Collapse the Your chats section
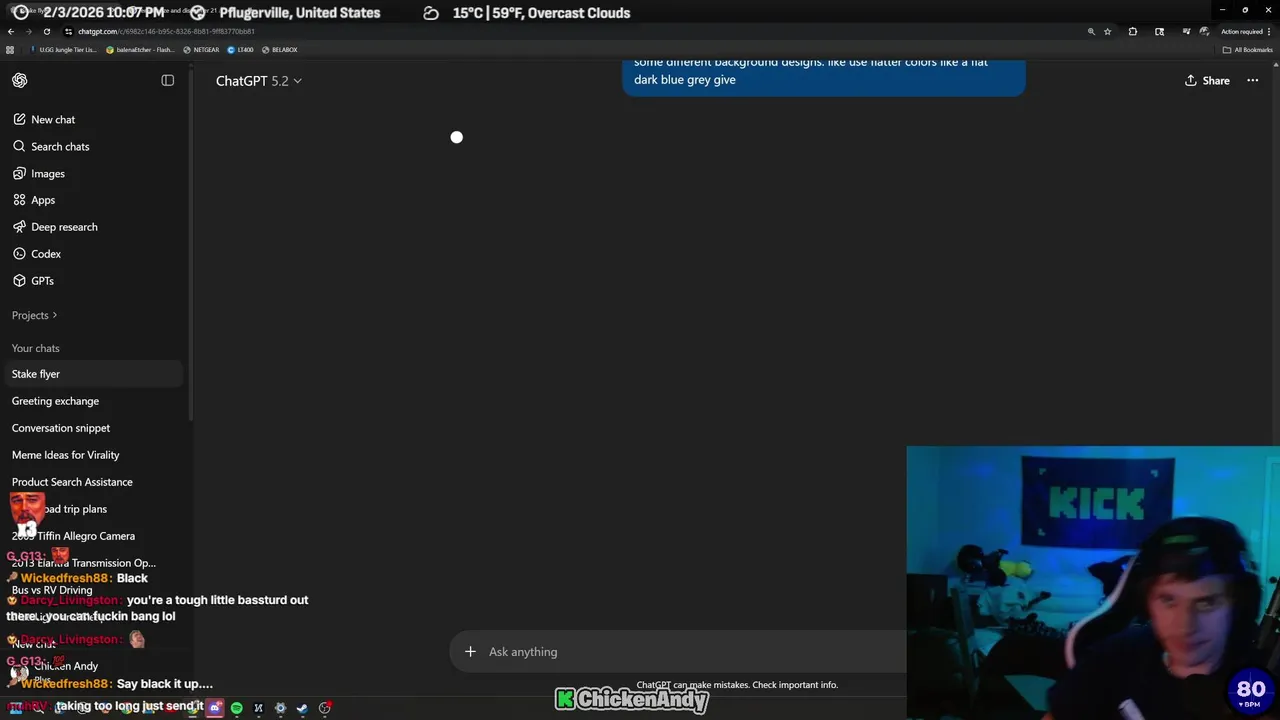Image resolution: width=1280 pixels, height=720 pixels. 35,348
